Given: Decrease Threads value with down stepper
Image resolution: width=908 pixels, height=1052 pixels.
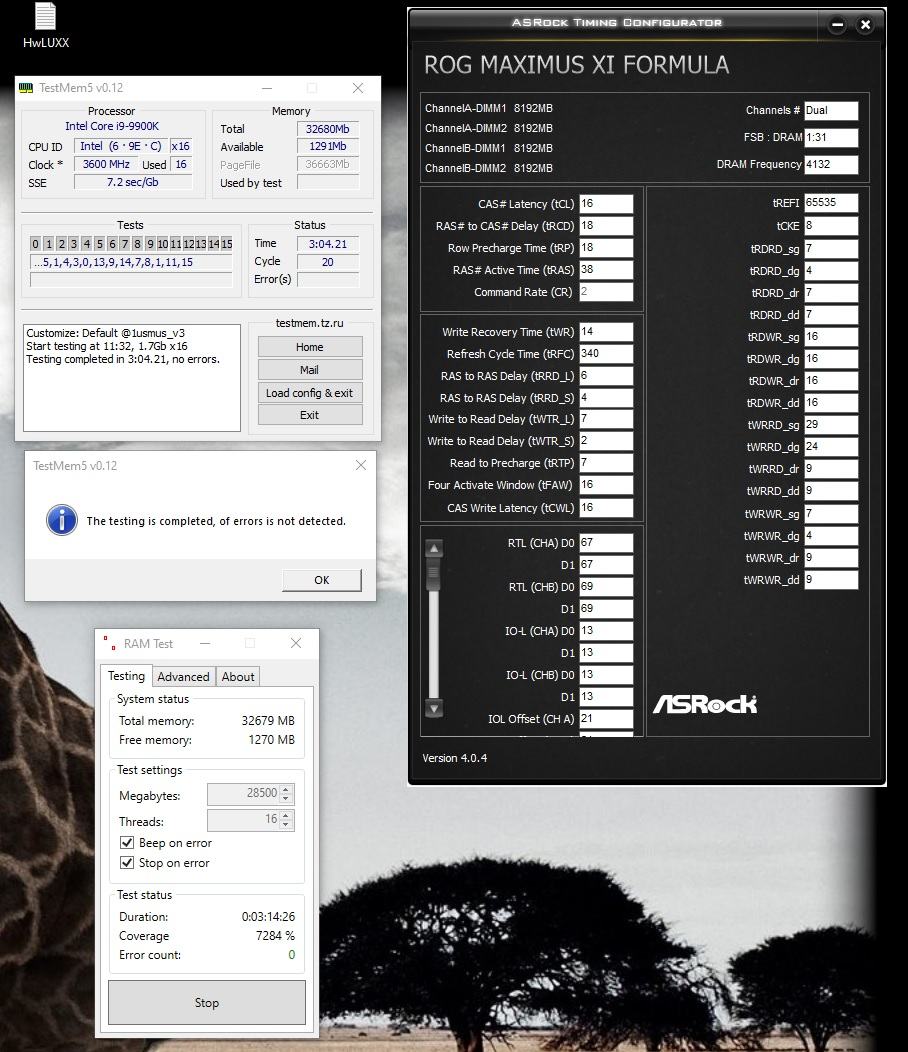Looking at the screenshot, I should tap(287, 824).
